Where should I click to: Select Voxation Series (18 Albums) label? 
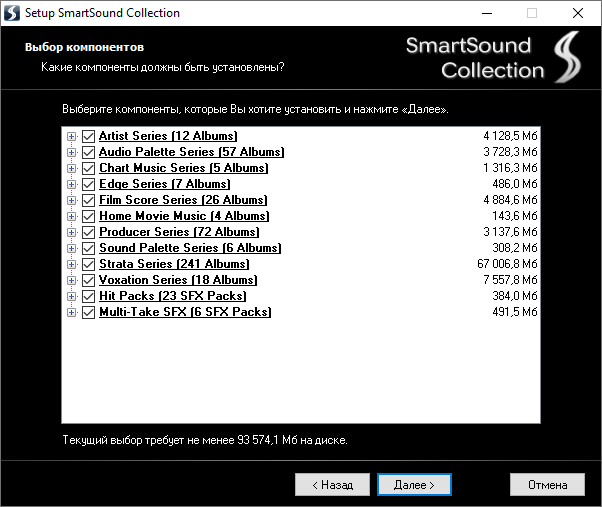point(178,280)
